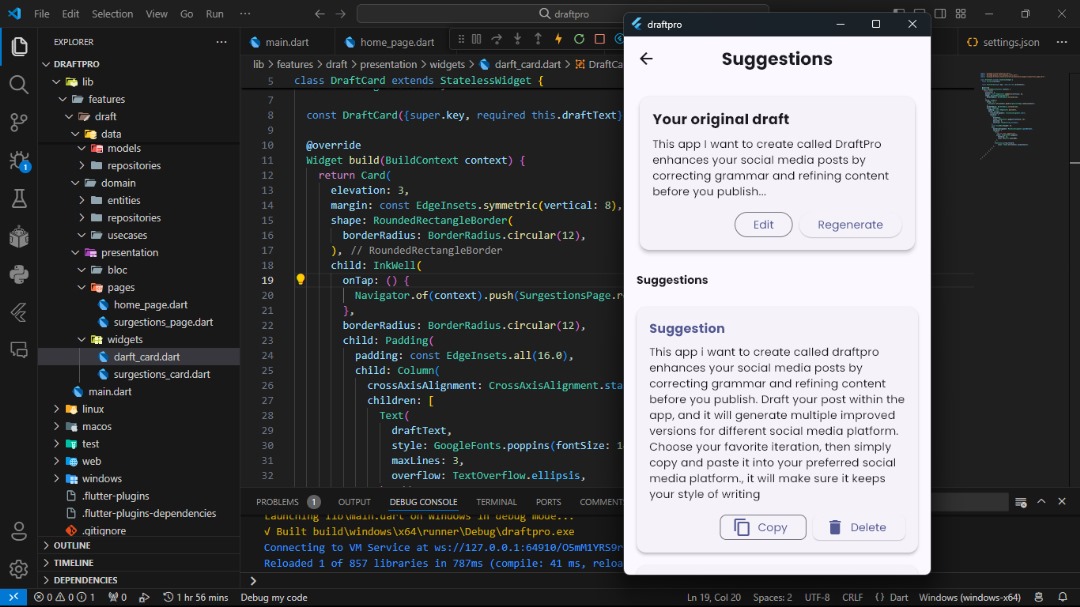
Task: Open the Run menu
Action: click(x=214, y=14)
